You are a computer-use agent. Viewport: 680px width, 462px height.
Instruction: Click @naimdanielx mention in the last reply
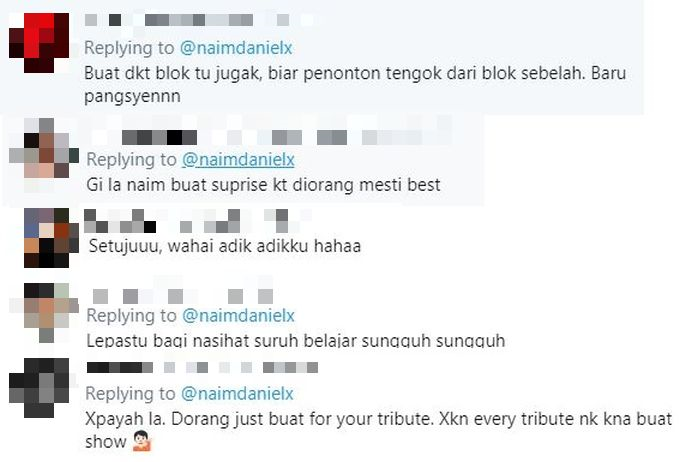coord(237,393)
